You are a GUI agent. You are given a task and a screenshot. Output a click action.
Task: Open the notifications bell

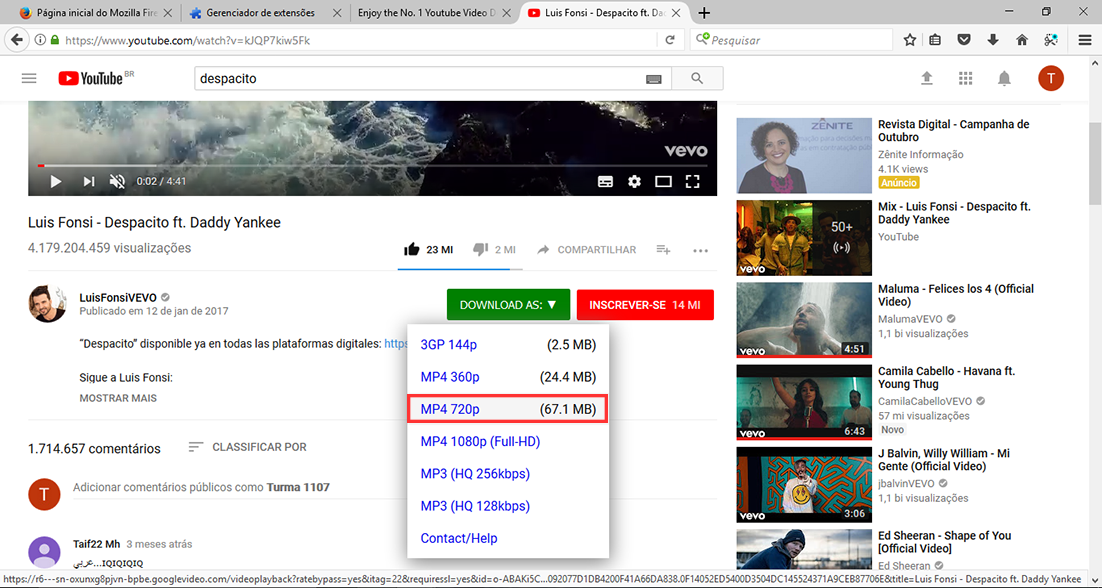(1004, 78)
